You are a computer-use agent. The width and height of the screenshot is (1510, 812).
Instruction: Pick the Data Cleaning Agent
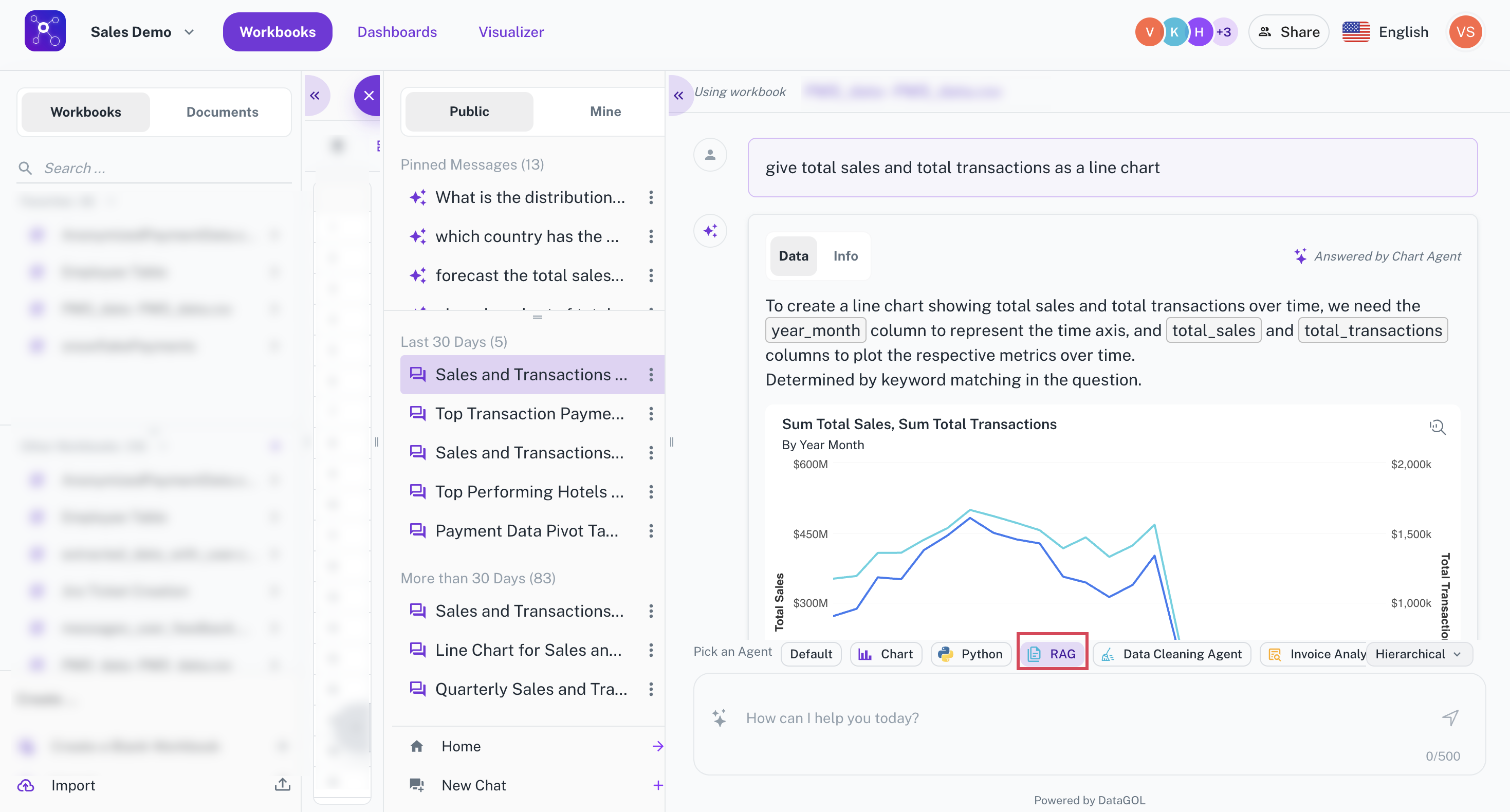(x=1172, y=654)
